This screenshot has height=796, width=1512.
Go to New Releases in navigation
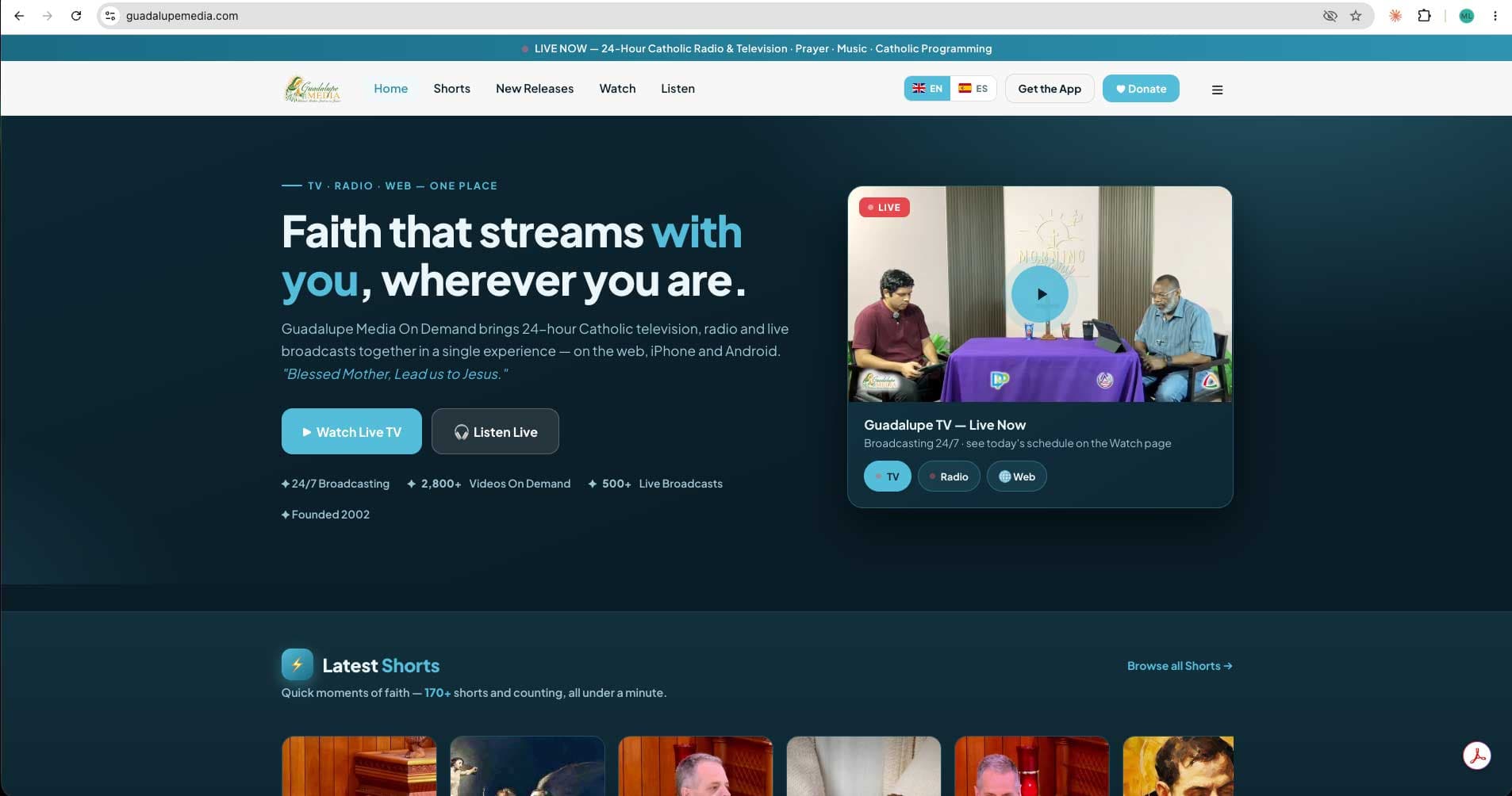pyautogui.click(x=535, y=89)
